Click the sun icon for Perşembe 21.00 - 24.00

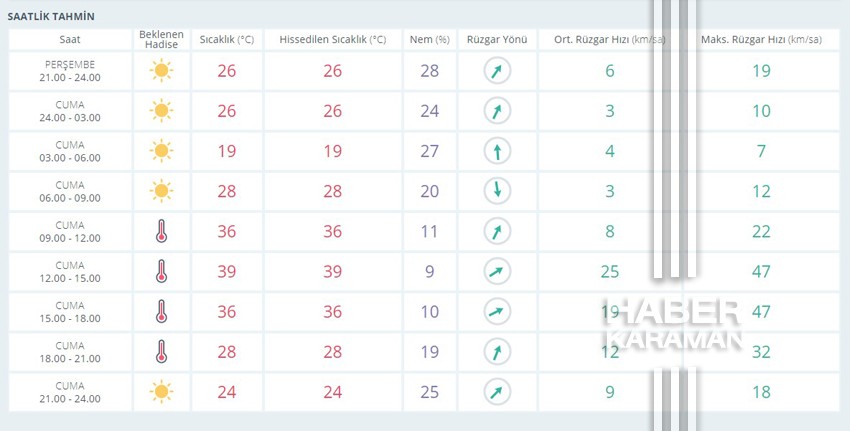pos(162,70)
